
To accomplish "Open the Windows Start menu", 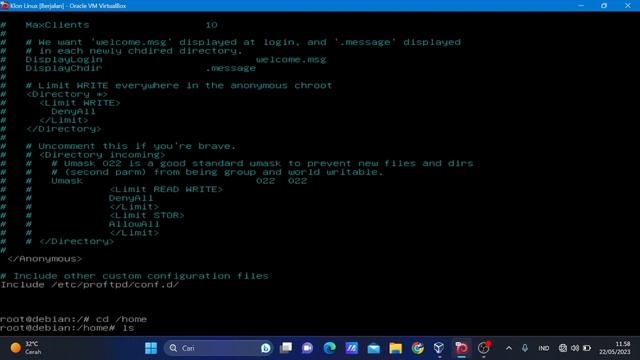I will tap(151, 348).
